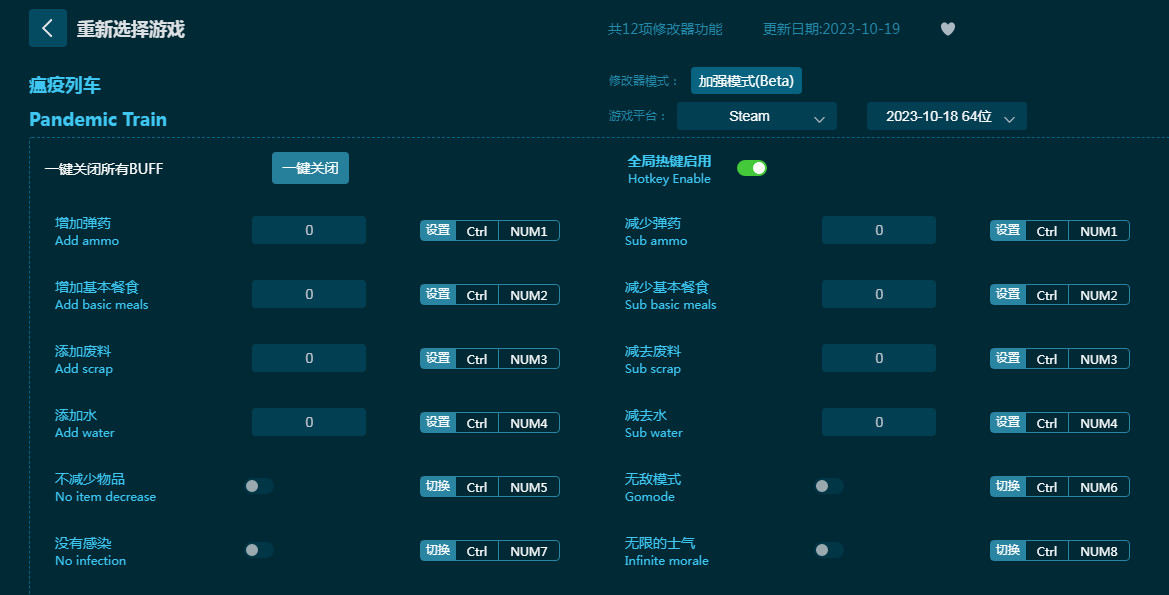Click 切换 button for No item decrease

point(438,487)
